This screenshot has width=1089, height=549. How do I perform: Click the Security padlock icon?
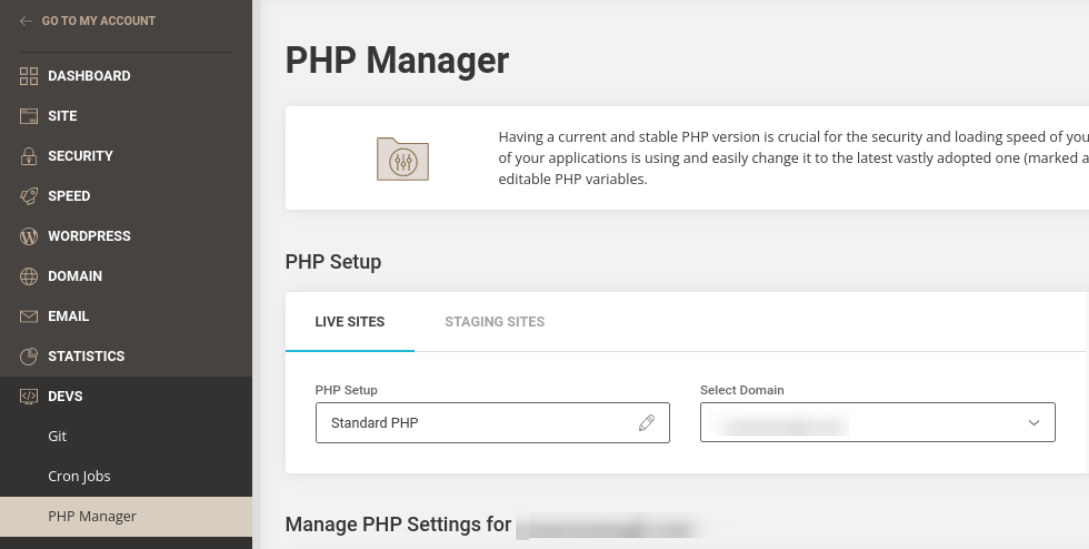tap(29, 156)
